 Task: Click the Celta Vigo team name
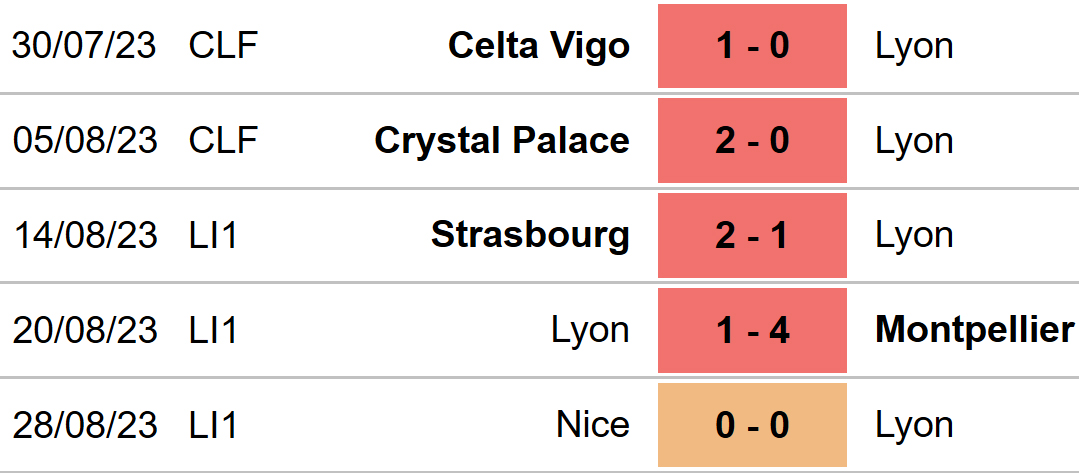pos(539,46)
